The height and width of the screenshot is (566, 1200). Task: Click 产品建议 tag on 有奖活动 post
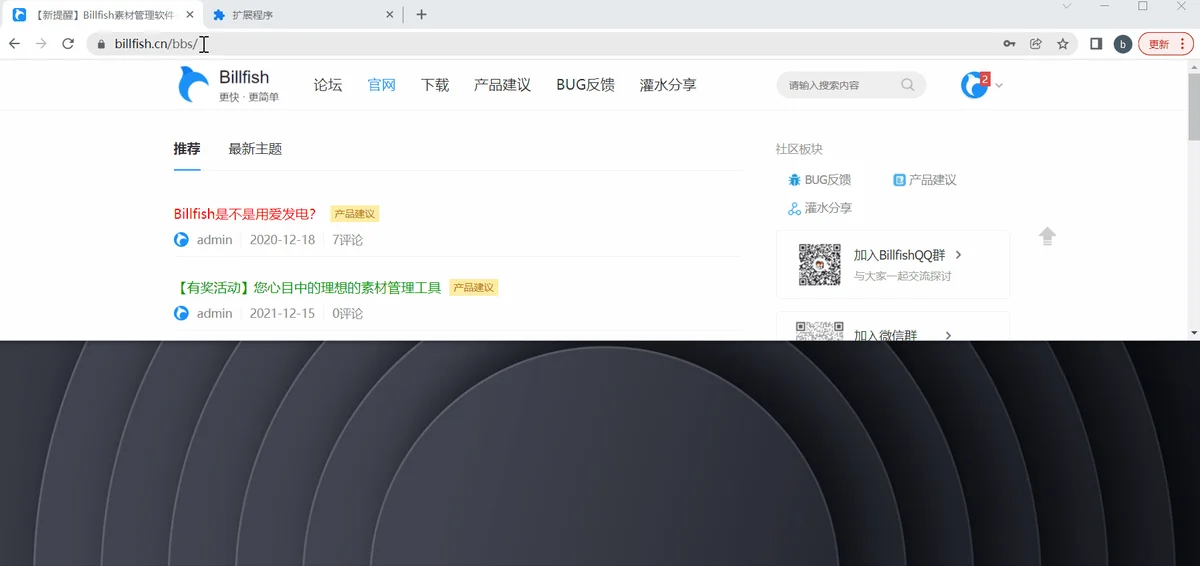click(x=474, y=287)
